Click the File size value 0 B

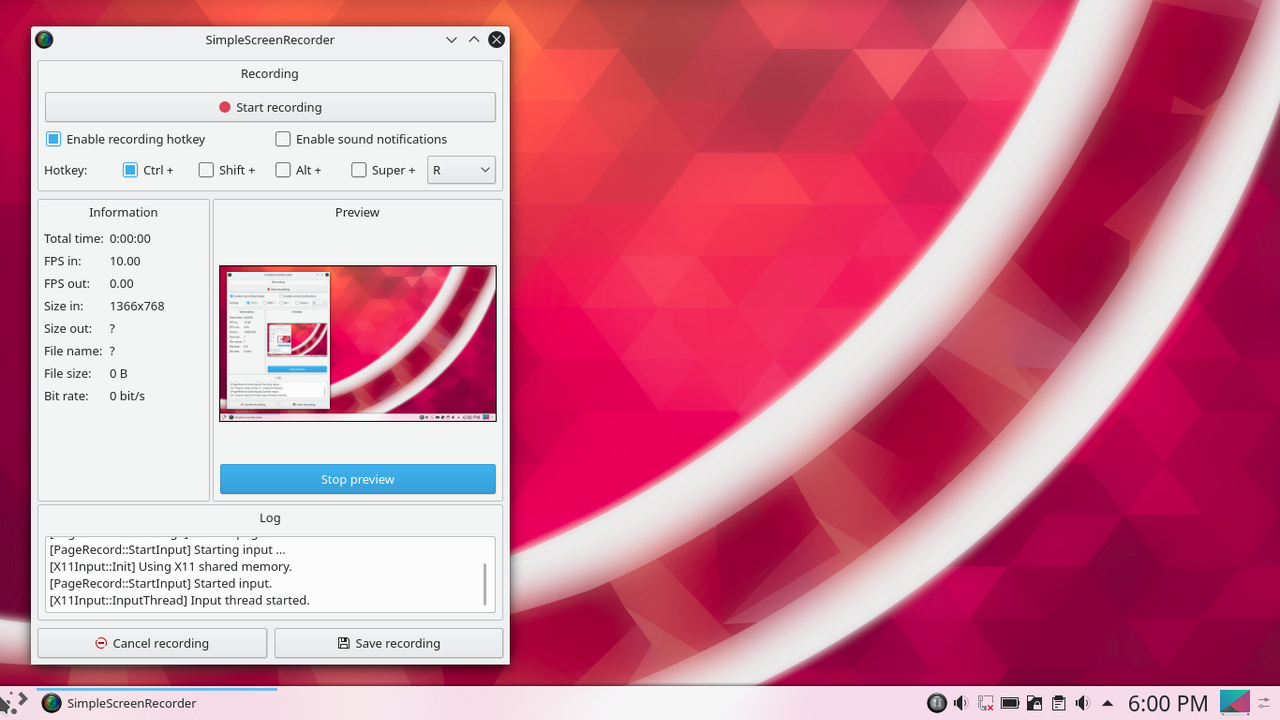coord(118,373)
